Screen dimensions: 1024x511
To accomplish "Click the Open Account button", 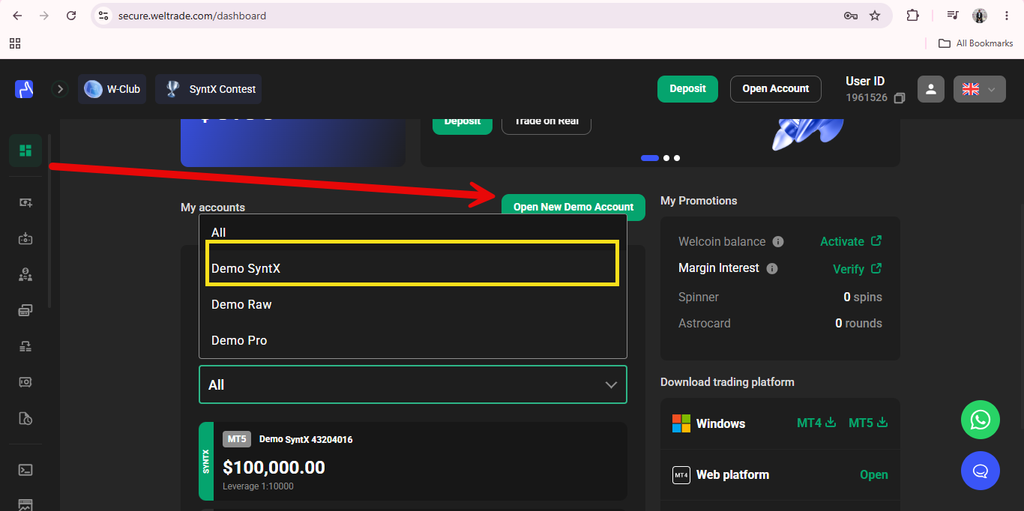I will coord(775,89).
